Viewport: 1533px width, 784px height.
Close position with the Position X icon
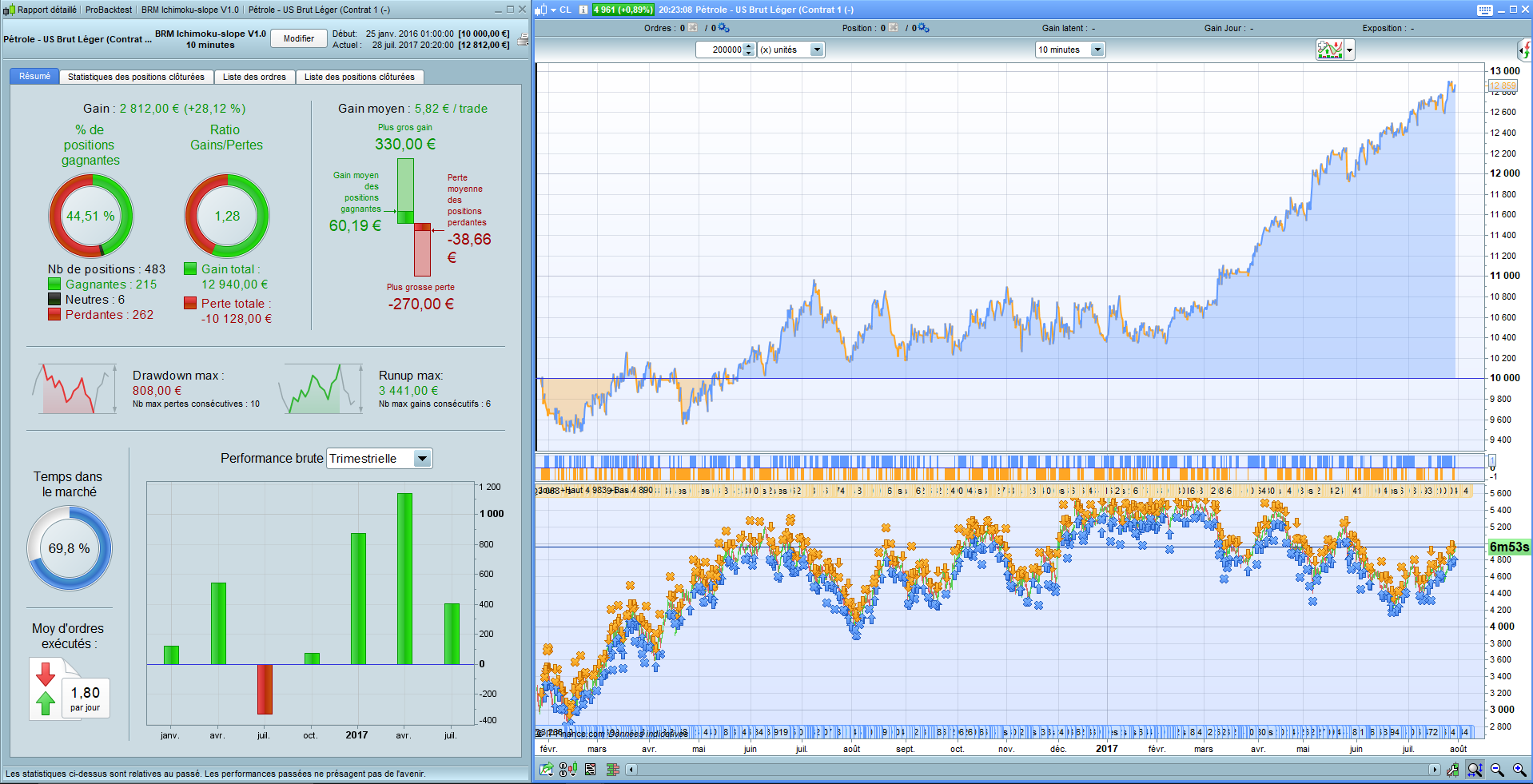point(894,28)
